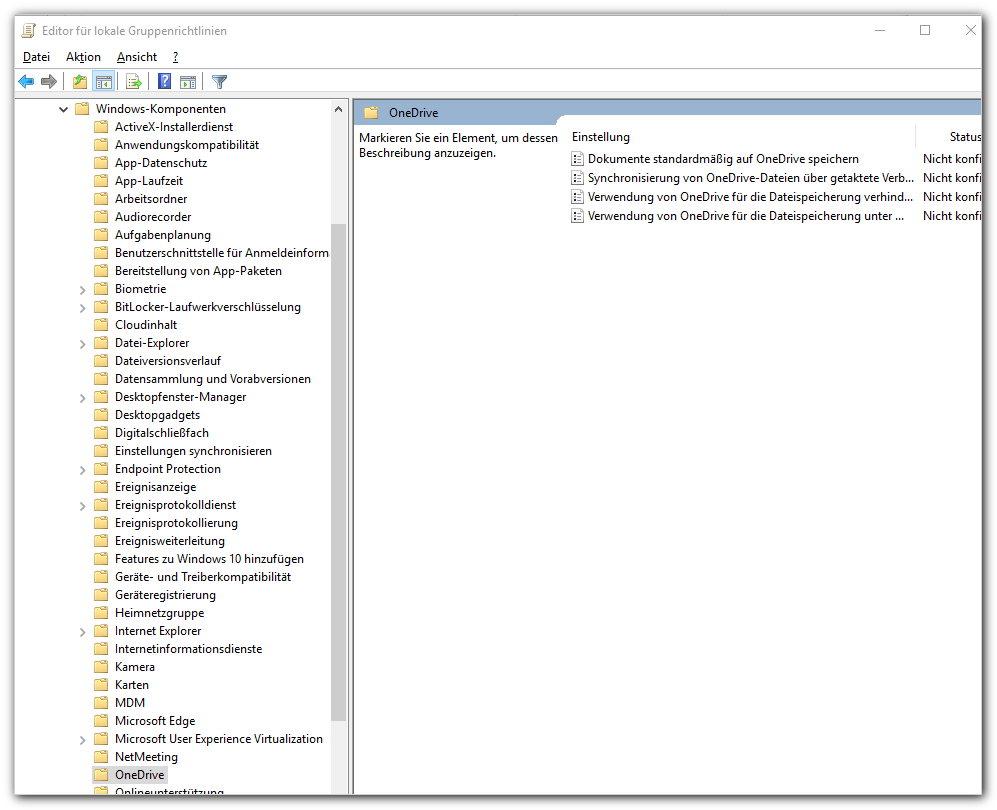Image resolution: width=997 pixels, height=810 pixels.
Task: Expand the BitLocker-Laufwerkverschlüsselung node
Action: (82, 308)
